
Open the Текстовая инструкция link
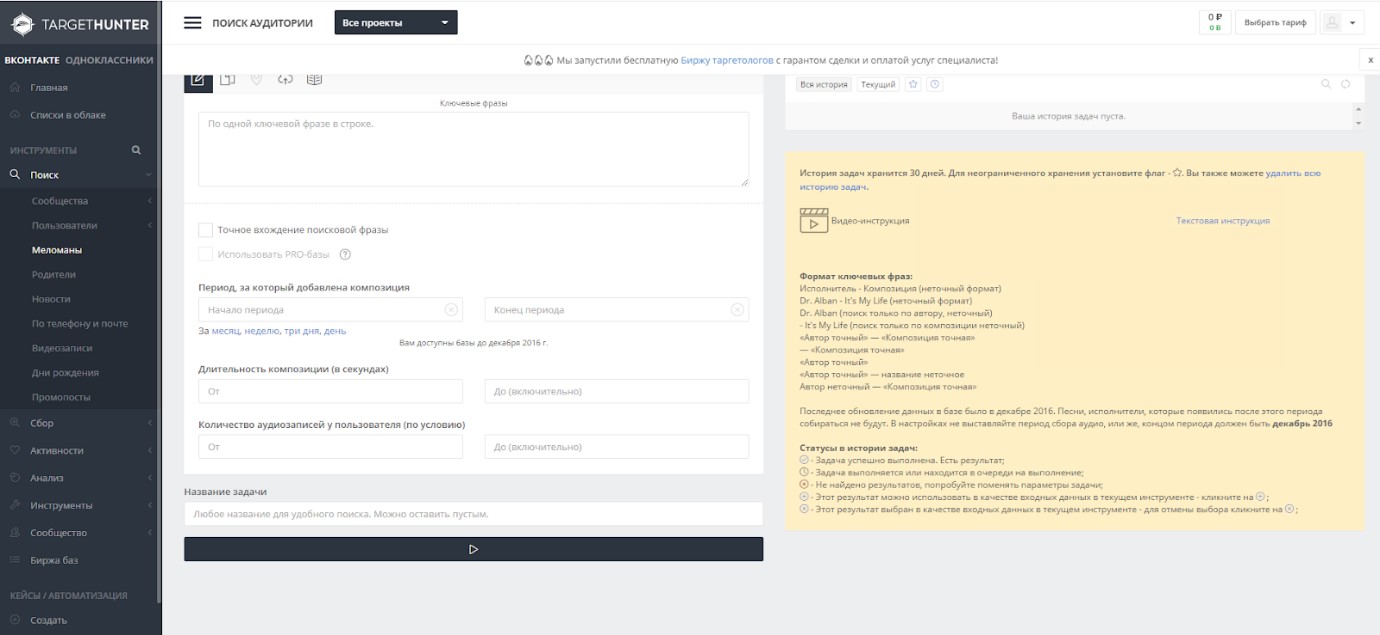[x=1223, y=221]
